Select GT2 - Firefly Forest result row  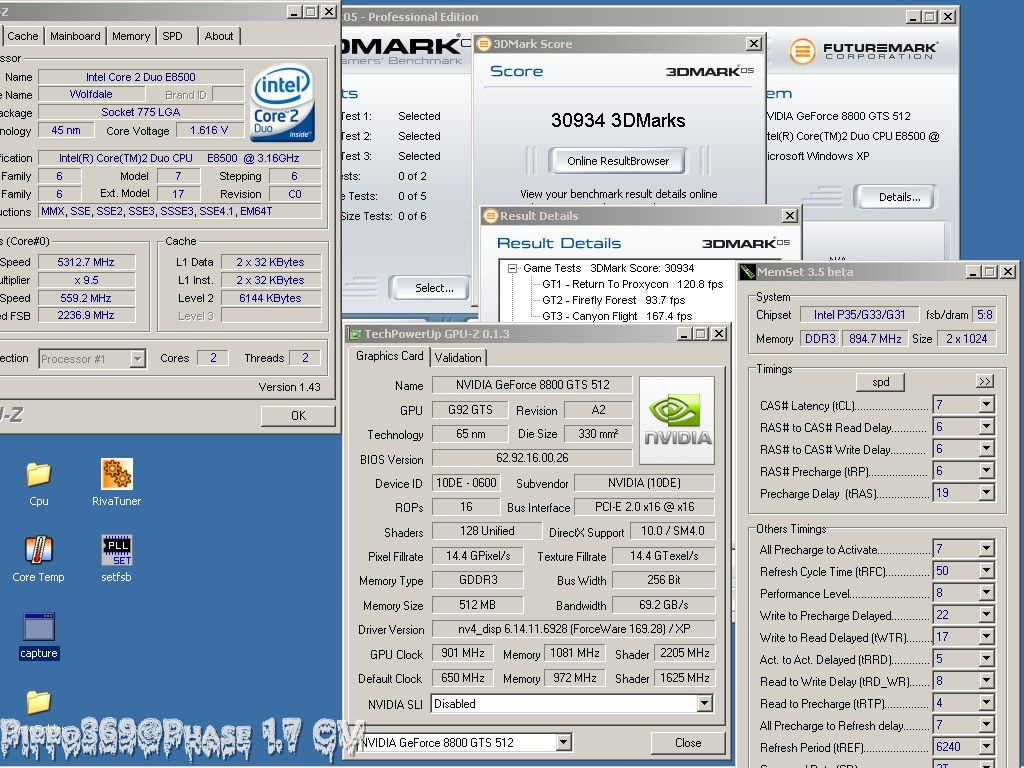(x=613, y=300)
